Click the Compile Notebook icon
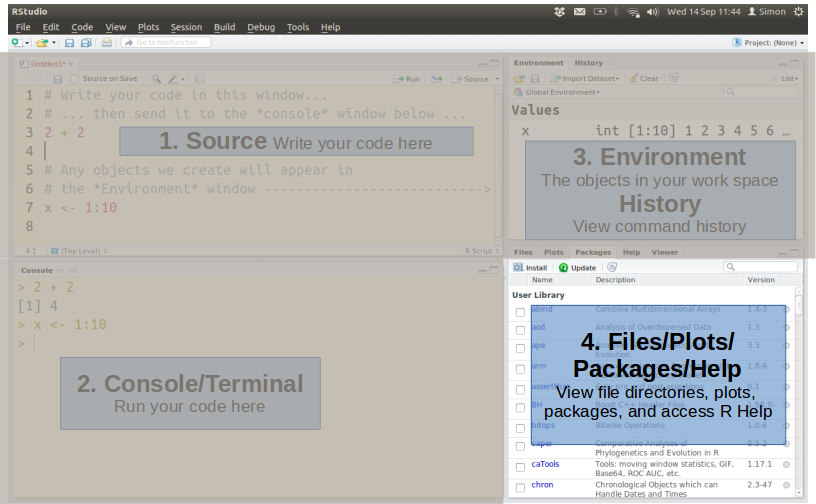 tap(199, 79)
